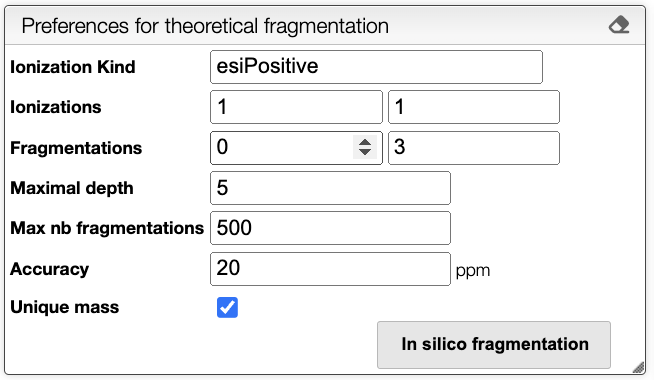
Task: Select the first Ionizations minimum field
Action: (x=296, y=107)
